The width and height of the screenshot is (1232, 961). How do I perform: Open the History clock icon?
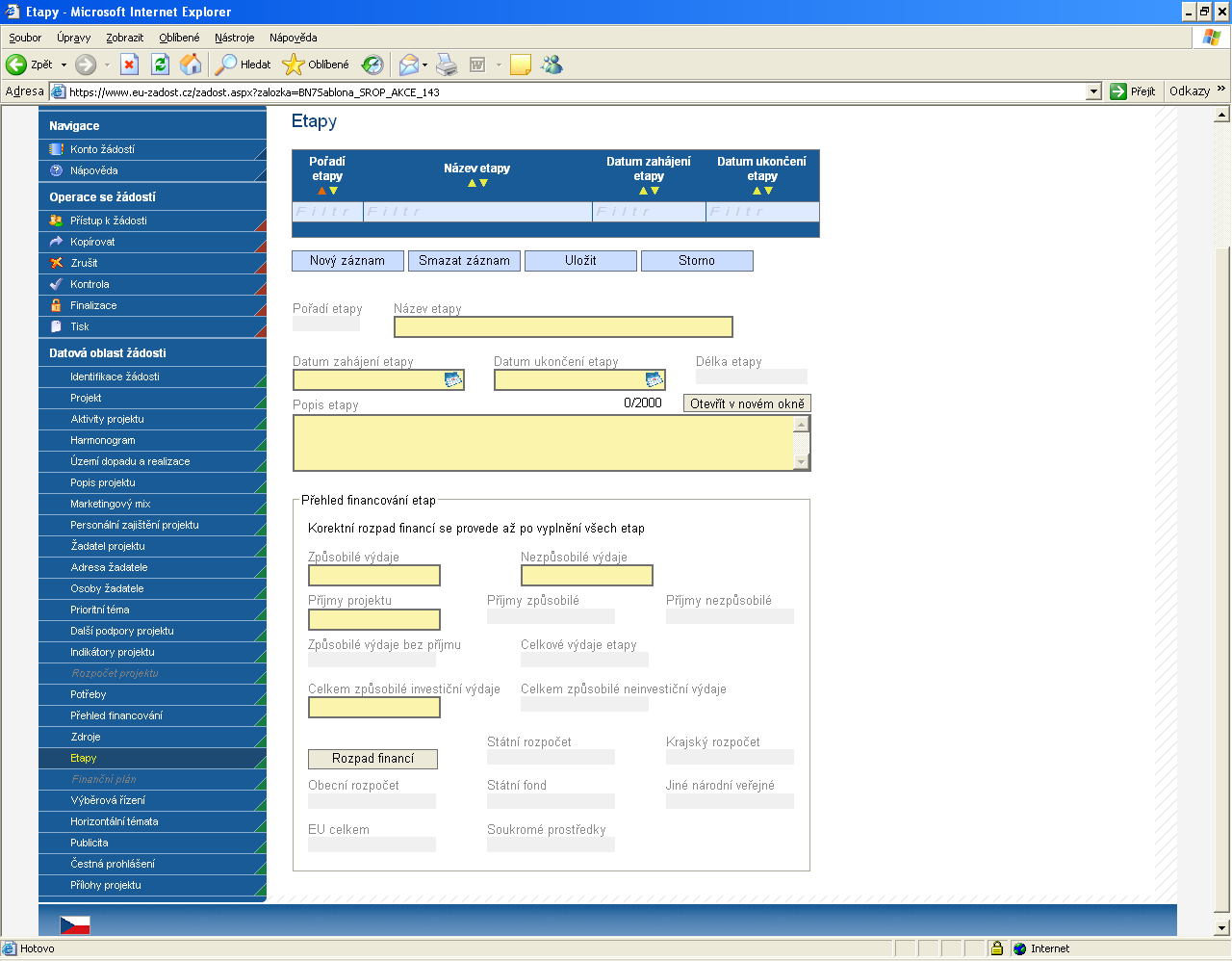pyautogui.click(x=372, y=65)
